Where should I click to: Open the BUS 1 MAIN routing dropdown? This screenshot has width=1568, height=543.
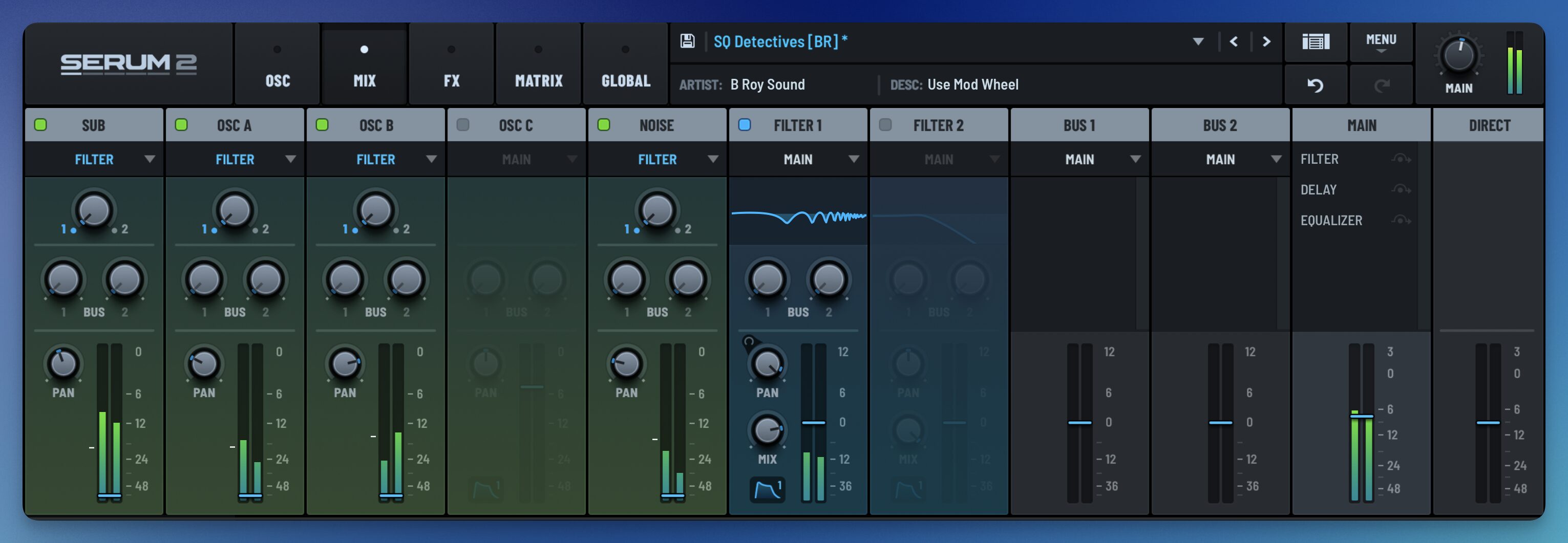1080,159
